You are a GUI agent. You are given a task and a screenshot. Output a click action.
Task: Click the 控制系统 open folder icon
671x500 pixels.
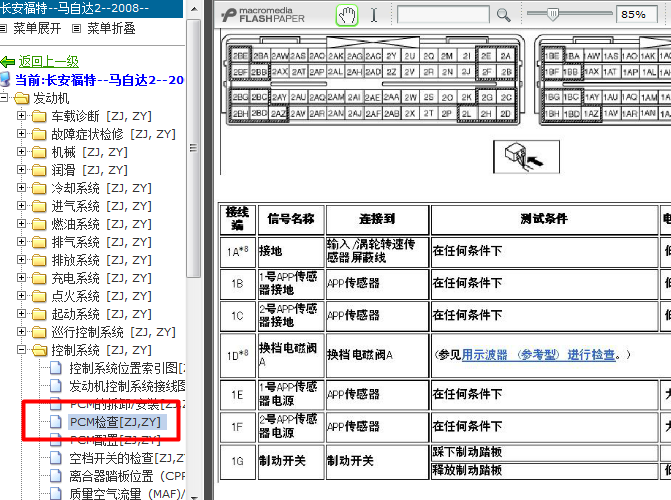[39, 350]
